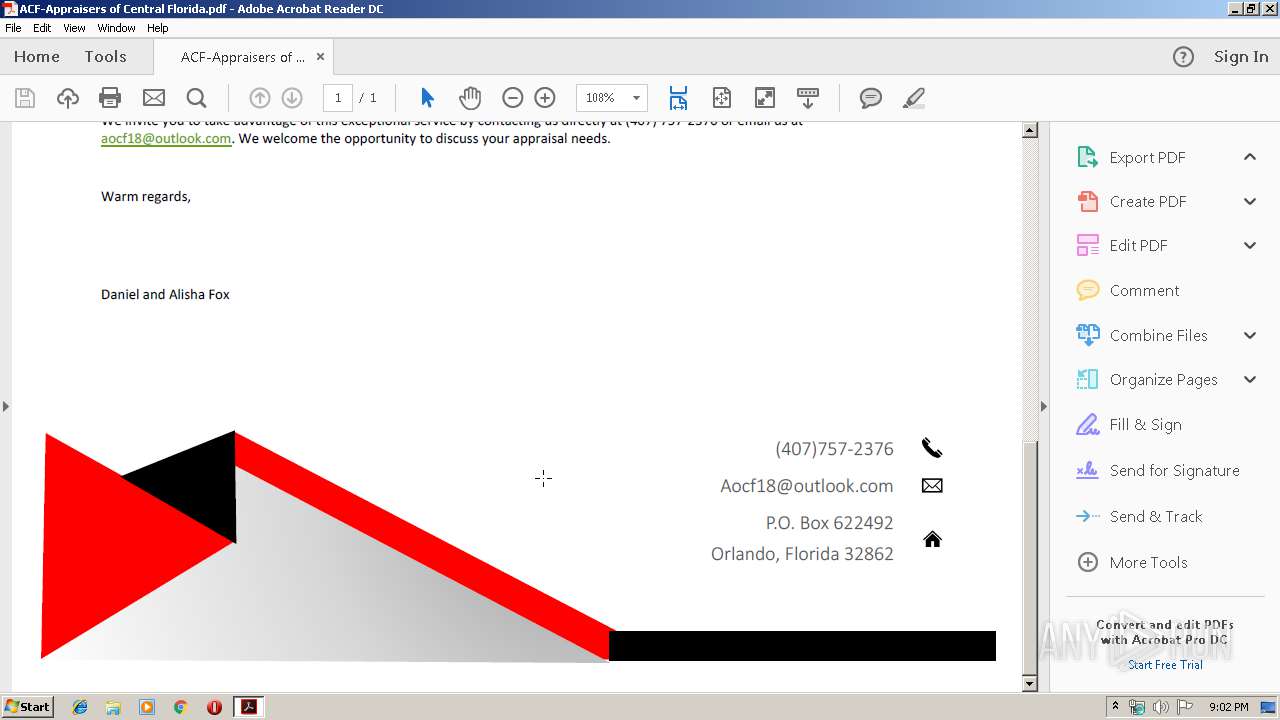This screenshot has height=720, width=1280.
Task: Click the aocf18@outlook.com email link
Action: point(166,139)
